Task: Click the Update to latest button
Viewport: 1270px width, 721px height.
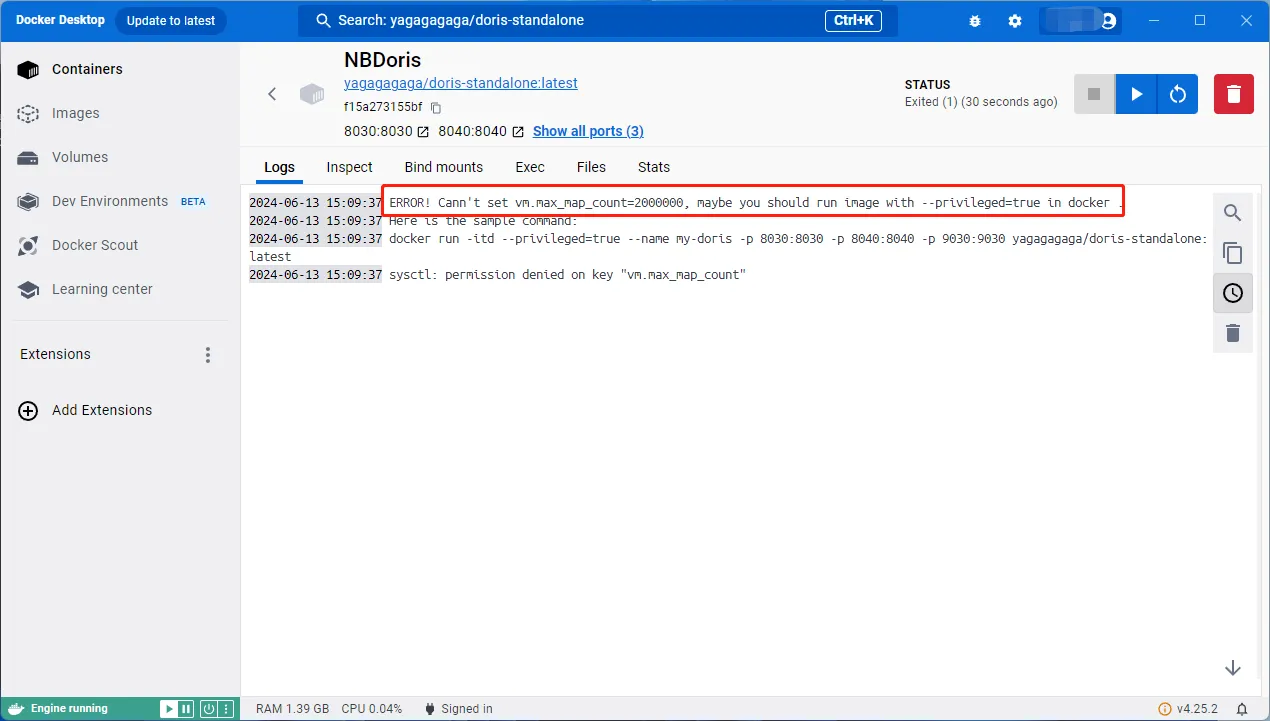Action: [x=171, y=20]
